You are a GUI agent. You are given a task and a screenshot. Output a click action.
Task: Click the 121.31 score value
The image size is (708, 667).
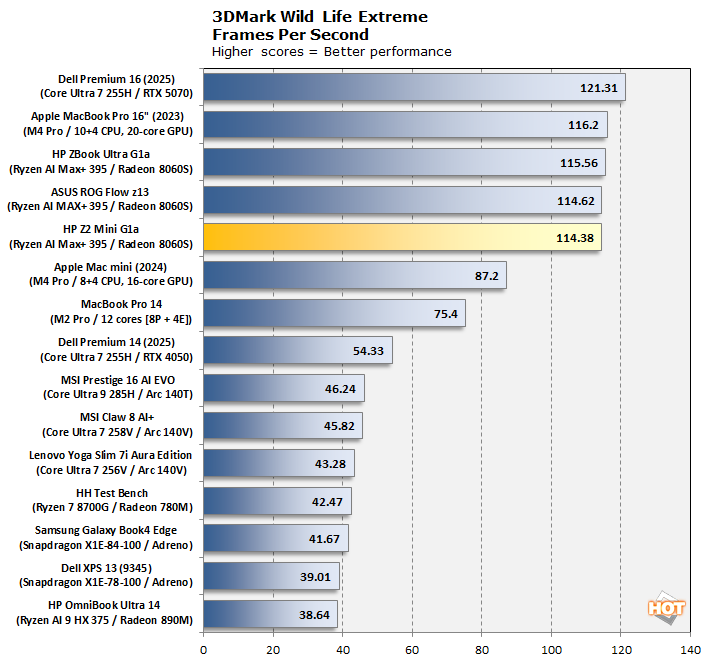[x=599, y=88]
